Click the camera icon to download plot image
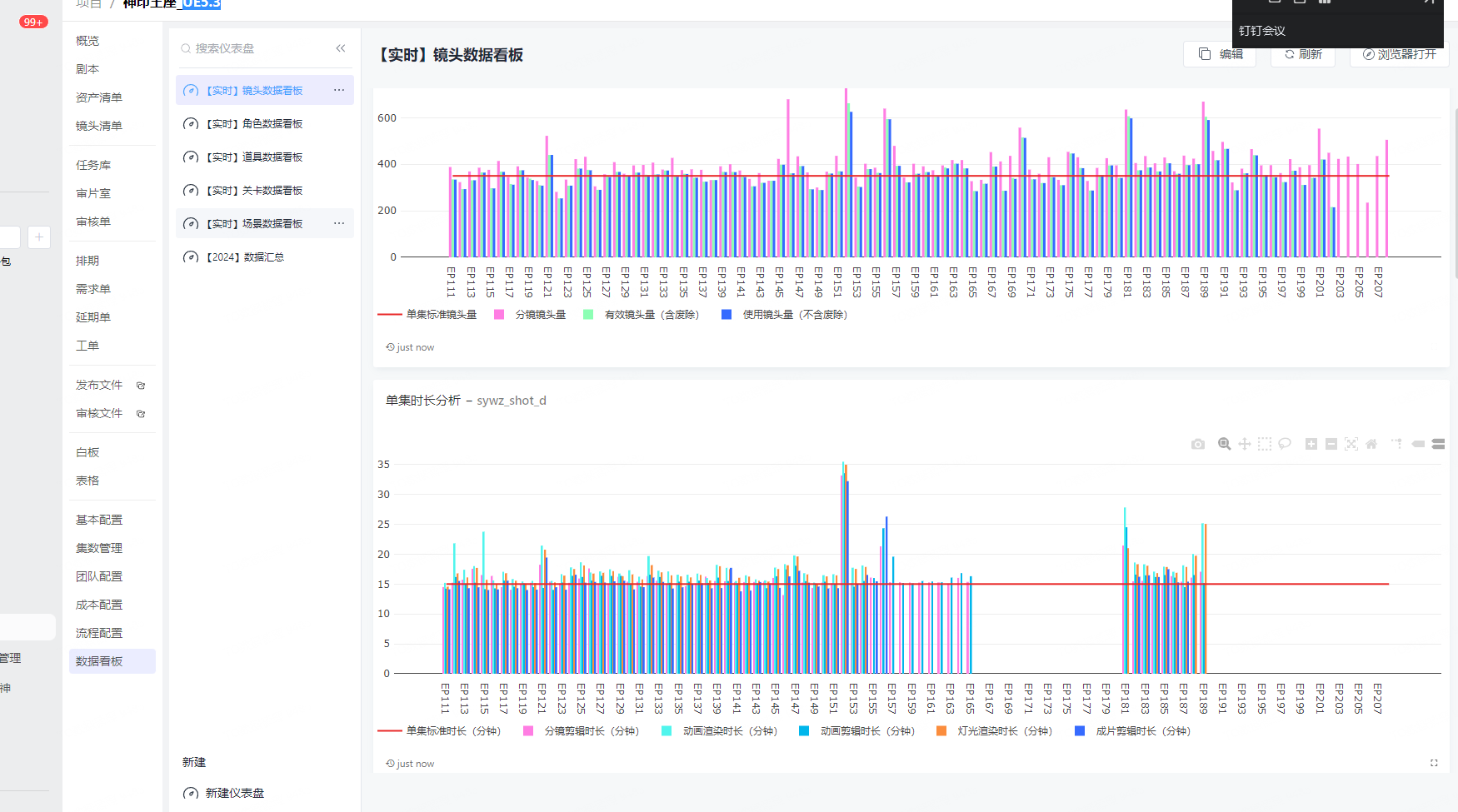This screenshot has width=1458, height=812. [1197, 445]
